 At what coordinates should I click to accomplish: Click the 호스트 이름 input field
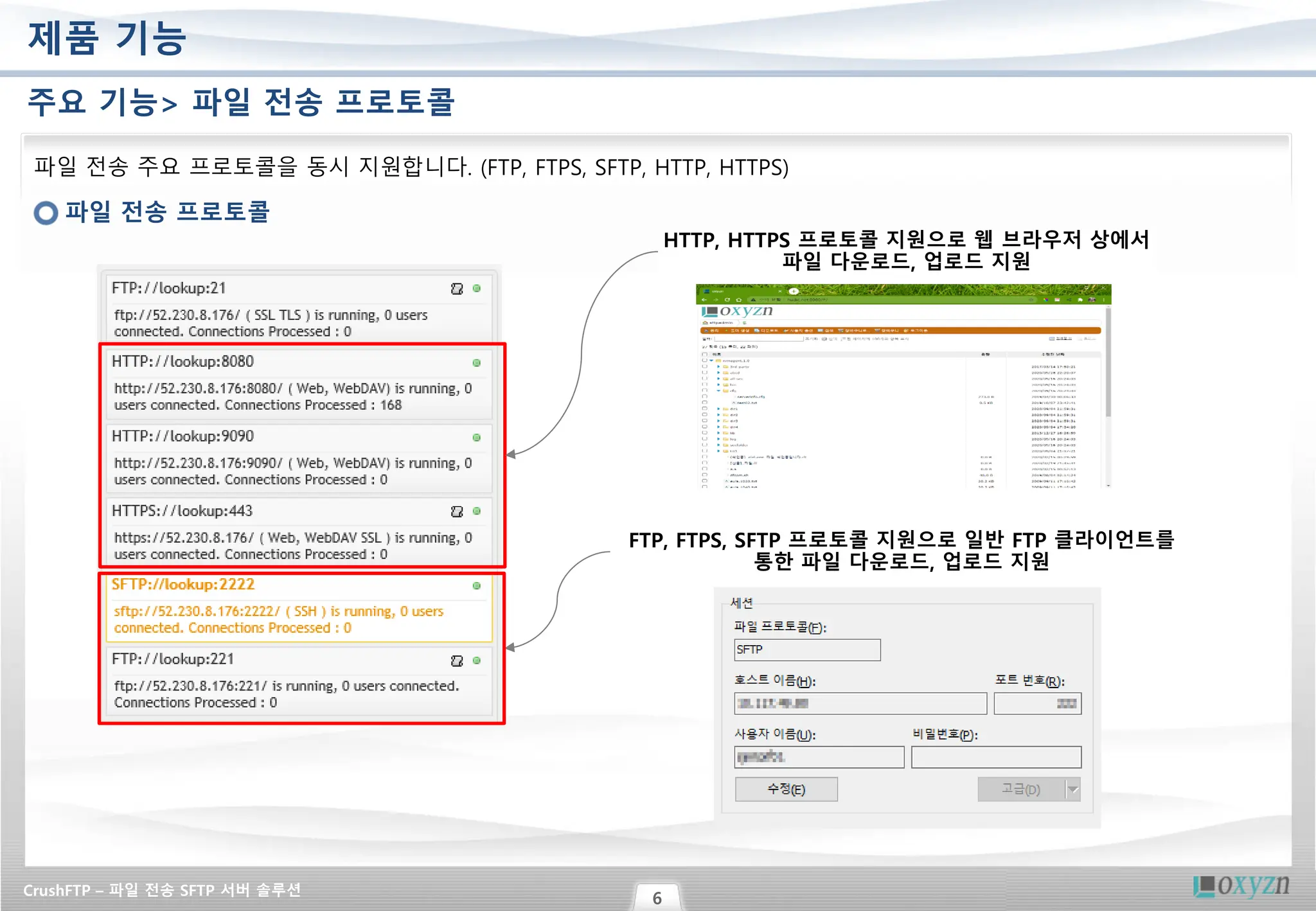pos(860,703)
